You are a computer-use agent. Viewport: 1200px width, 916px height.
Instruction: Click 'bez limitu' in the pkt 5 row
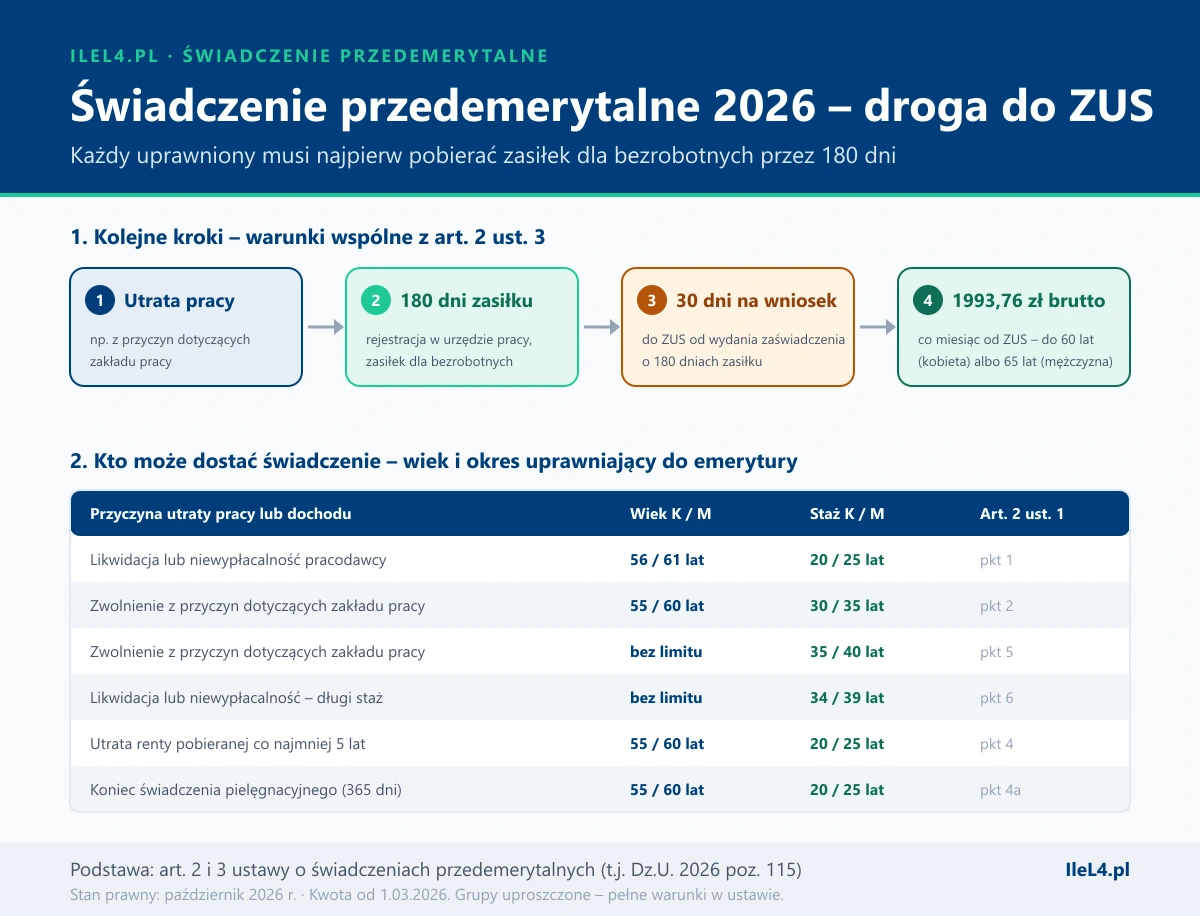pyautogui.click(x=666, y=652)
